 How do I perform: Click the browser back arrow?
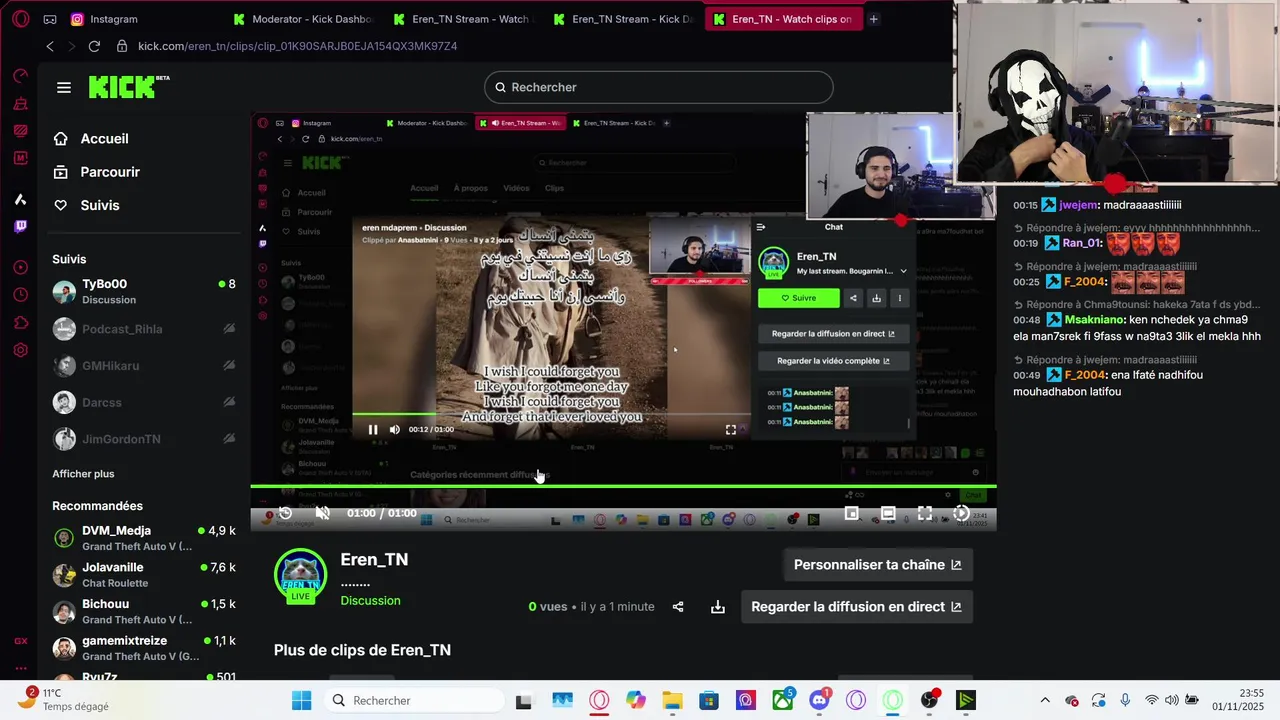[50, 46]
